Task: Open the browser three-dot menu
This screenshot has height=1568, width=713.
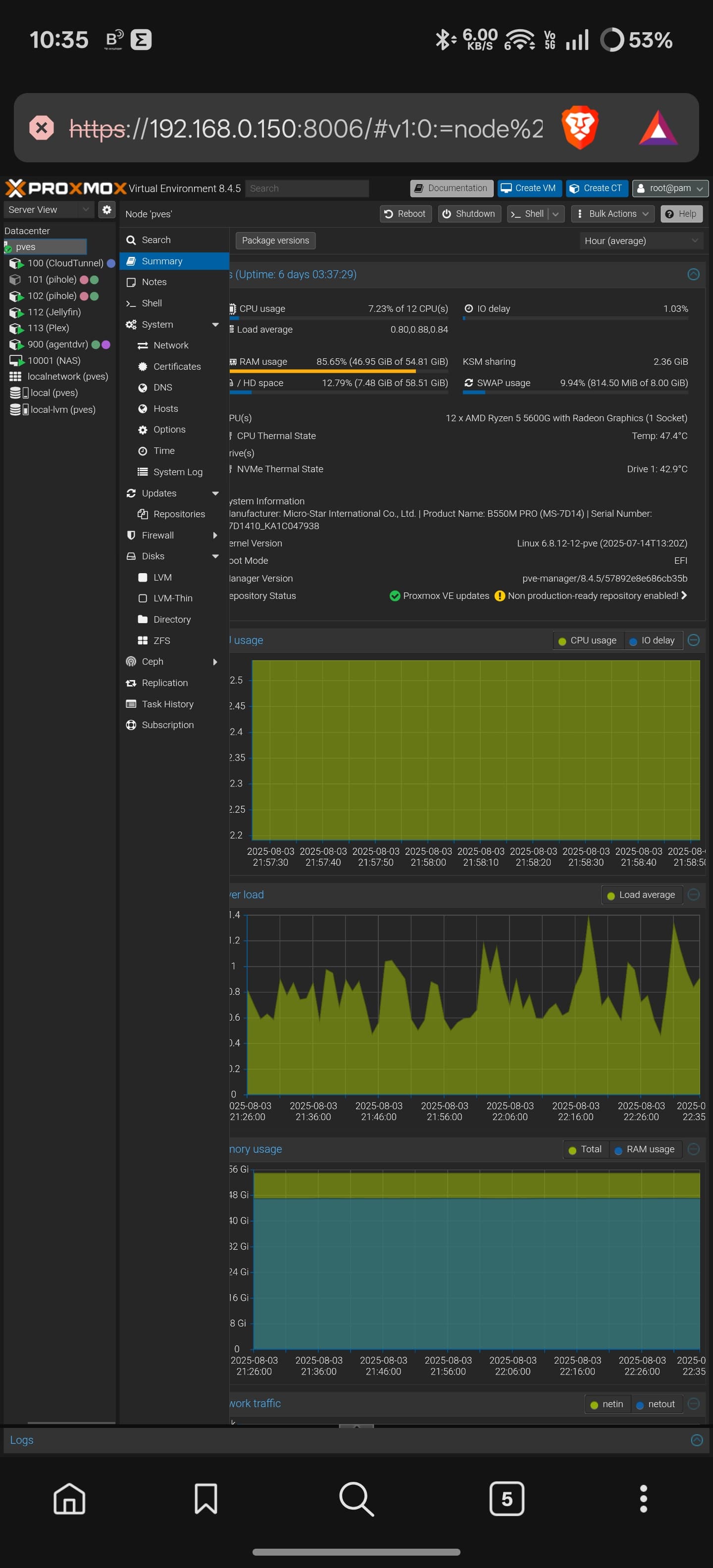Action: 643,1498
